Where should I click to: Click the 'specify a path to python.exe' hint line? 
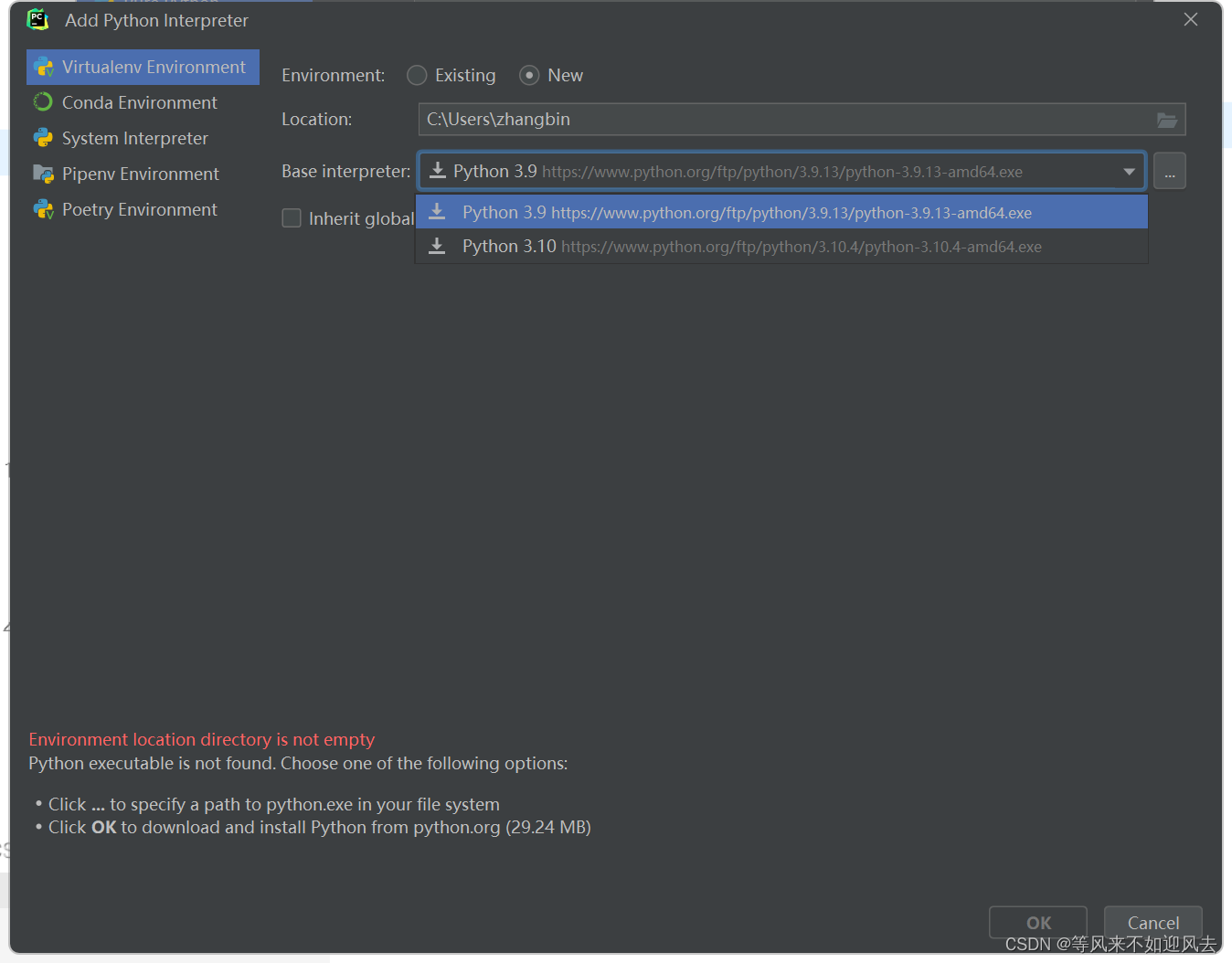pos(274,804)
